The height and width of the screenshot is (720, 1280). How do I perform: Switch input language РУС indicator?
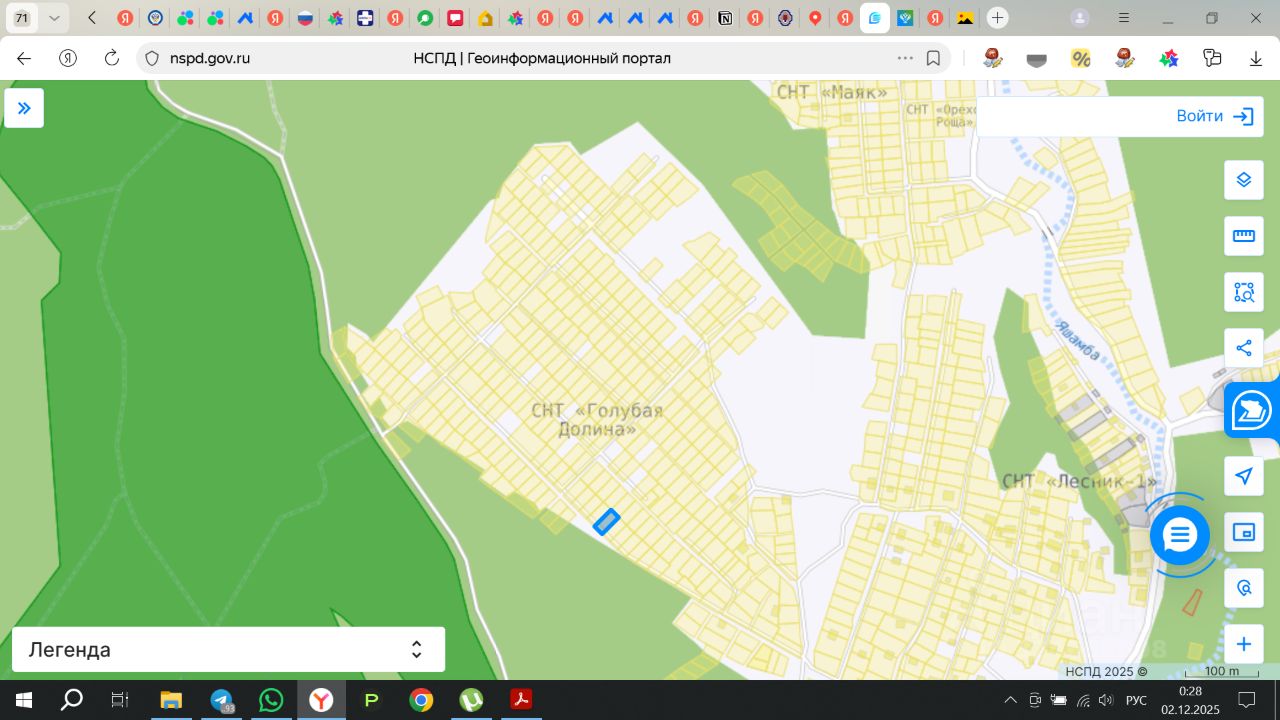[1137, 700]
